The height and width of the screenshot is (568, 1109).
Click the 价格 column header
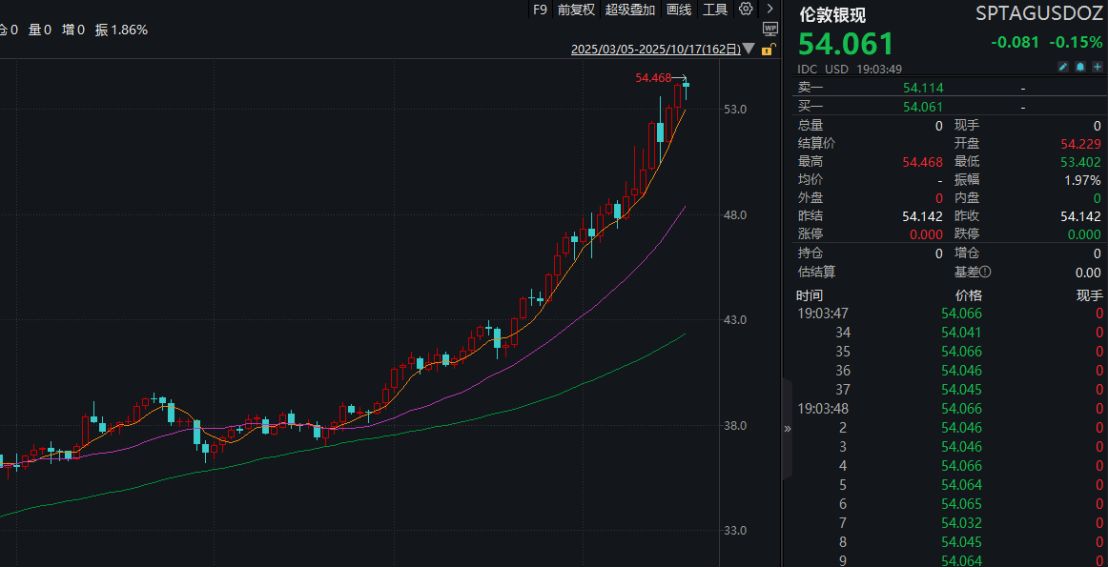pyautogui.click(x=968, y=295)
